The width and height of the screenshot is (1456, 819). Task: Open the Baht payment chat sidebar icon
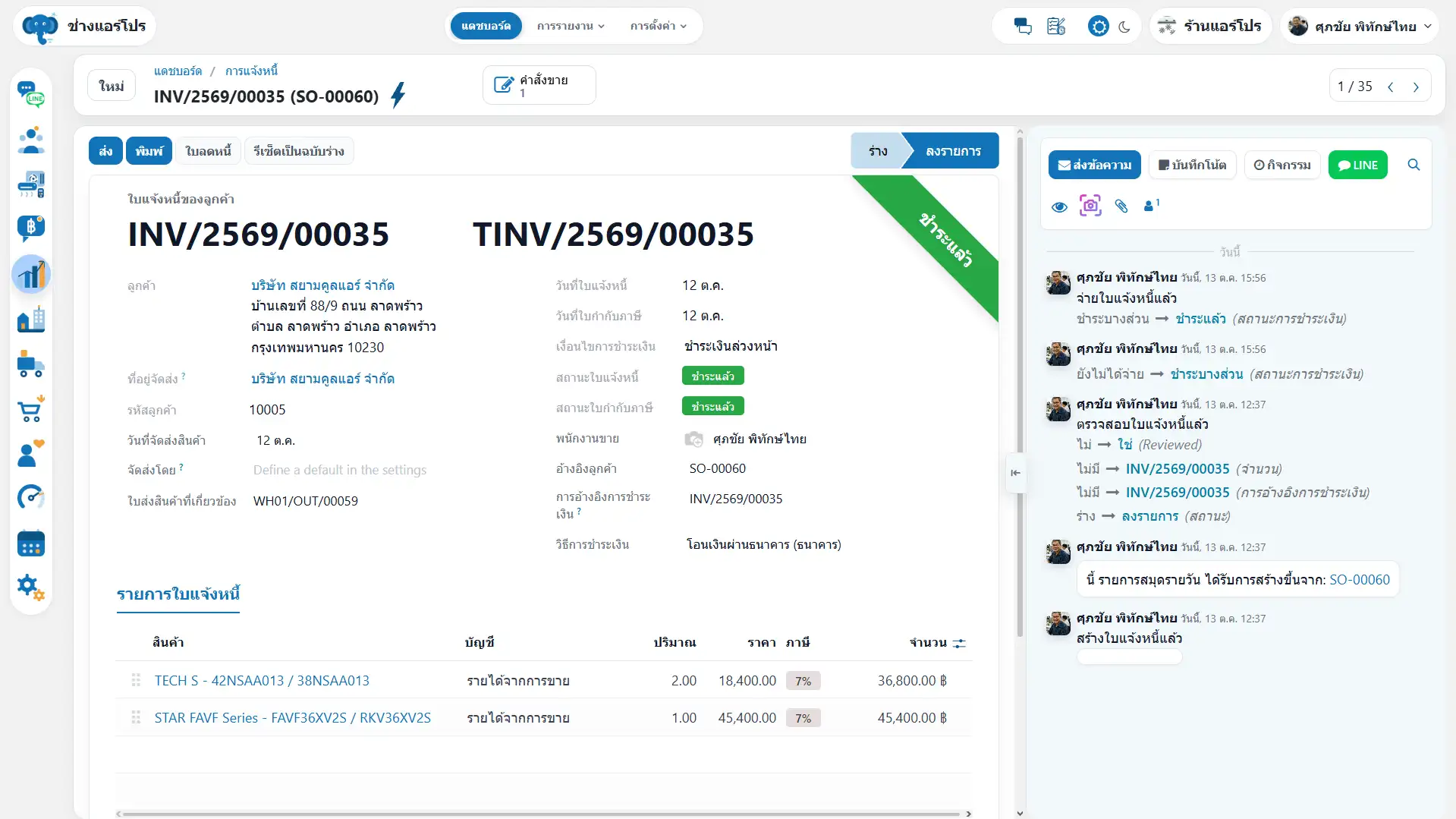[31, 228]
